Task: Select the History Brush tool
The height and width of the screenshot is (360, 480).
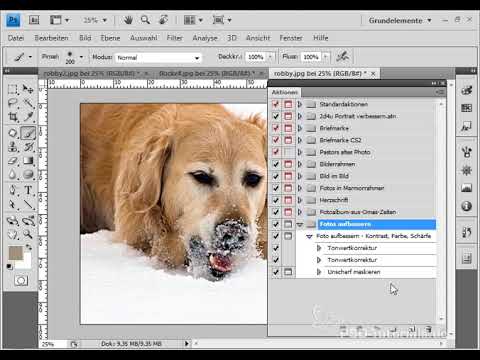Action: tap(28, 147)
